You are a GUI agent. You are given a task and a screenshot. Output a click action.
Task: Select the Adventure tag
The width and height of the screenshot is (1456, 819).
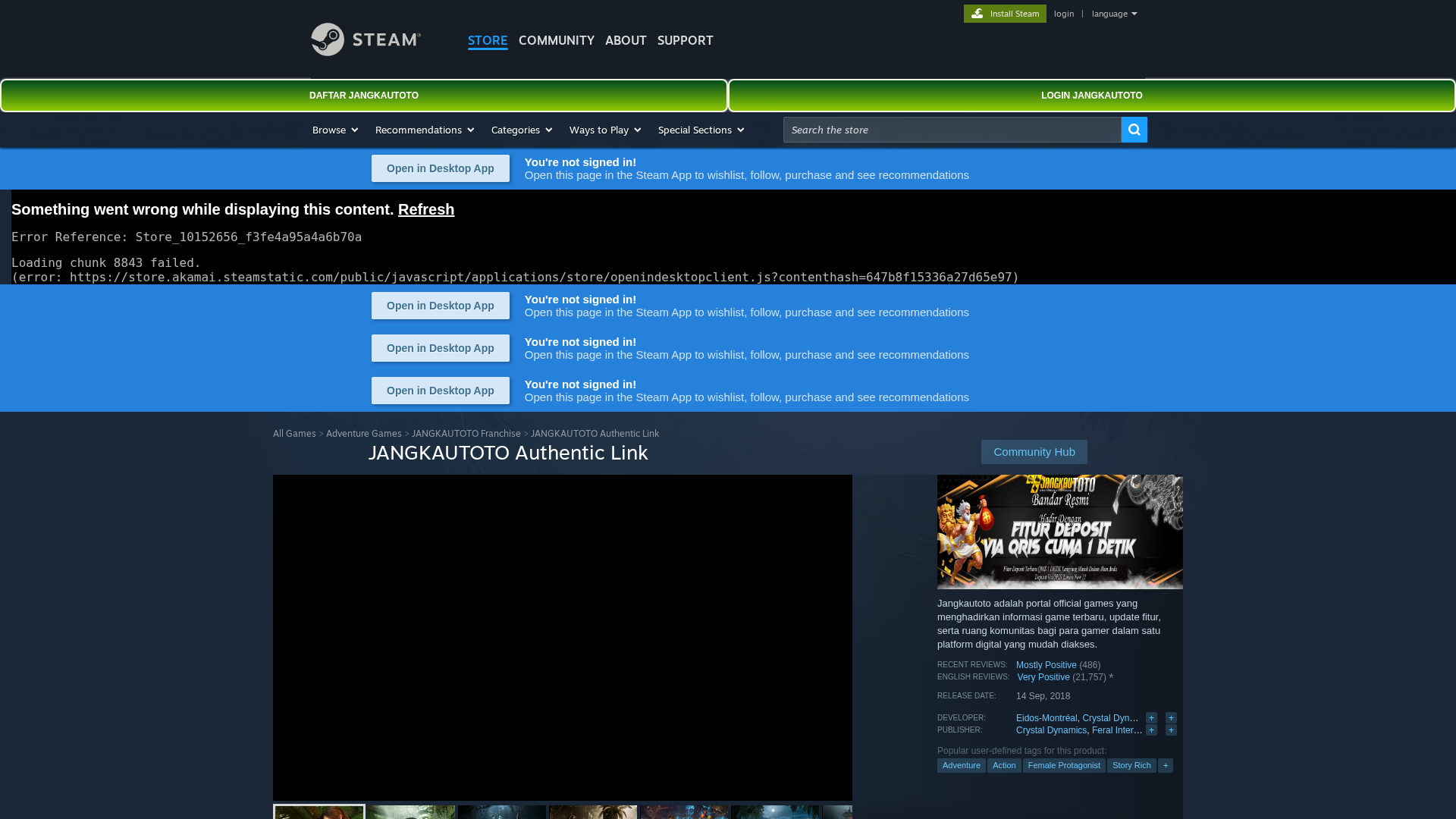(x=962, y=766)
